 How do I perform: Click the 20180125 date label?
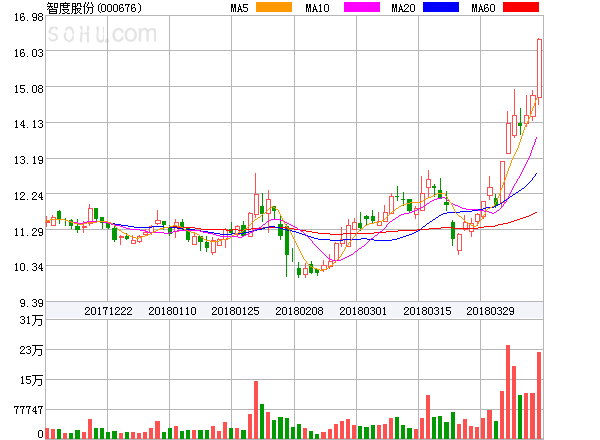[235, 311]
